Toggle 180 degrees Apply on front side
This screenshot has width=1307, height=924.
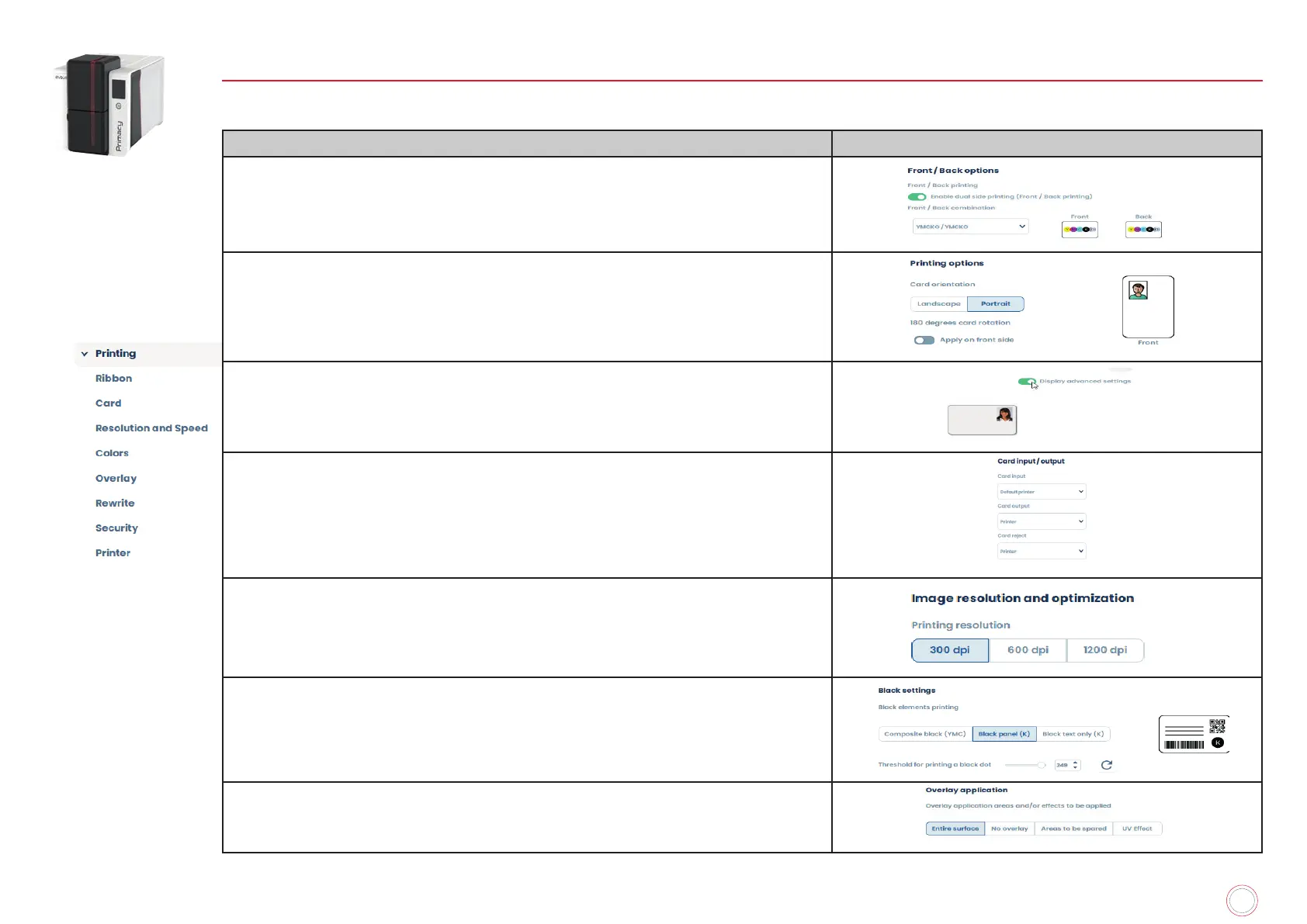click(x=924, y=340)
